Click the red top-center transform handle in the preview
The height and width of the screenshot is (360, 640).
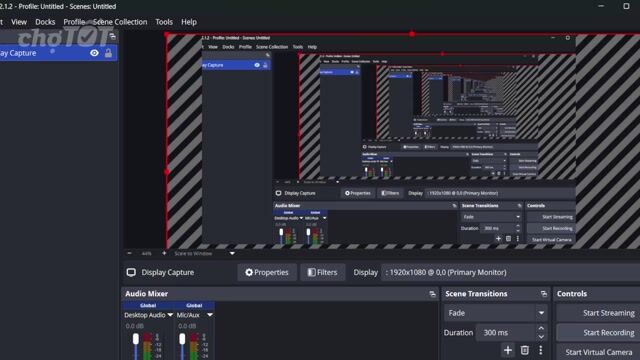[412, 34]
